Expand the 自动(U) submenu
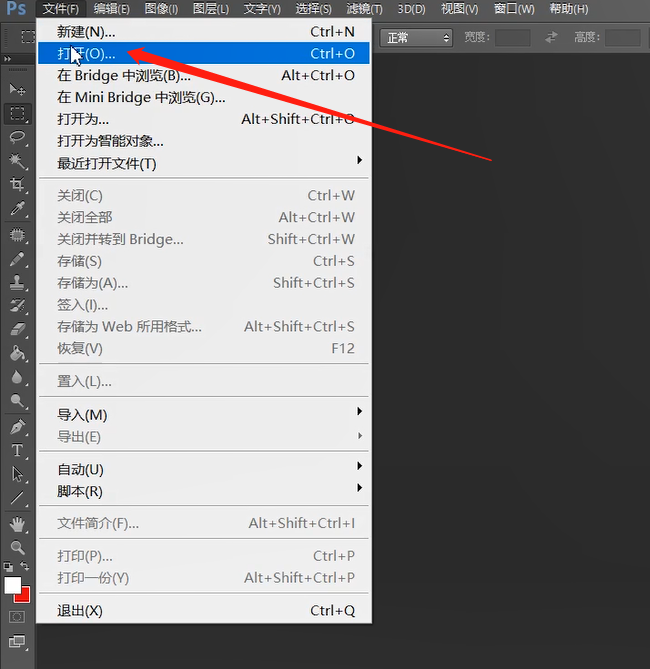This screenshot has width=650, height=669. point(204,469)
